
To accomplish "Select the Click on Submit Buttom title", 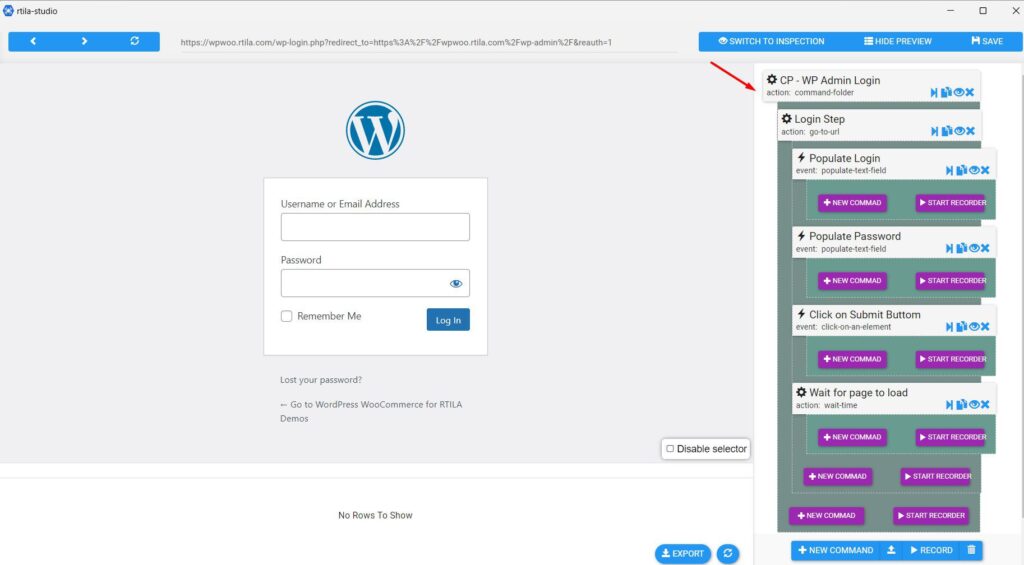I will (865, 314).
